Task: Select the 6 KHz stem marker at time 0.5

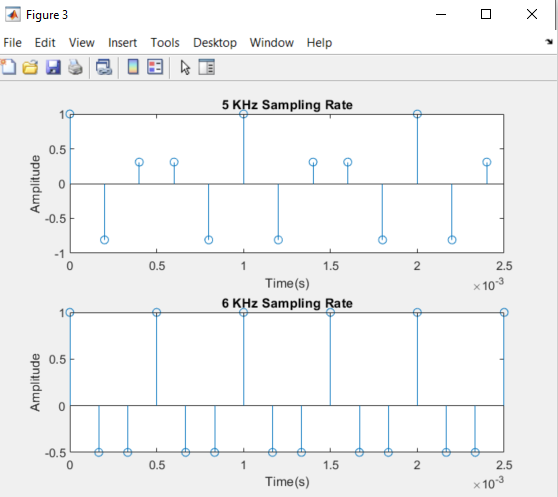Action: coord(157,312)
